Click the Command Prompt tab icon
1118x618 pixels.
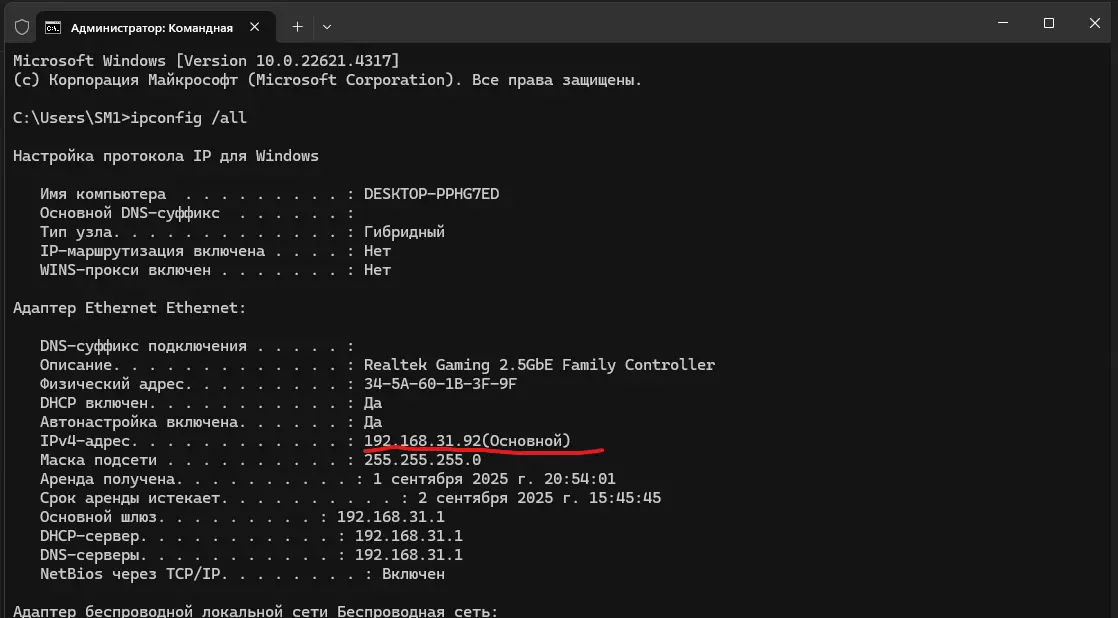tap(52, 26)
